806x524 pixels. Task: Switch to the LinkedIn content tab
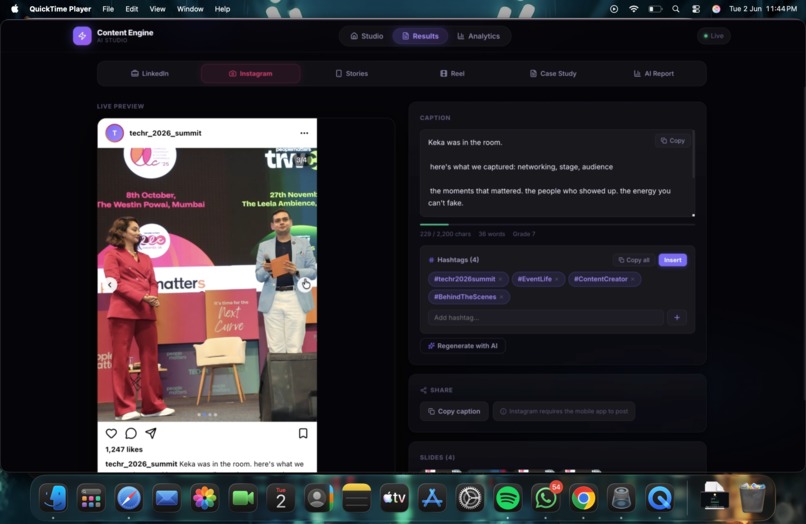pyautogui.click(x=150, y=74)
